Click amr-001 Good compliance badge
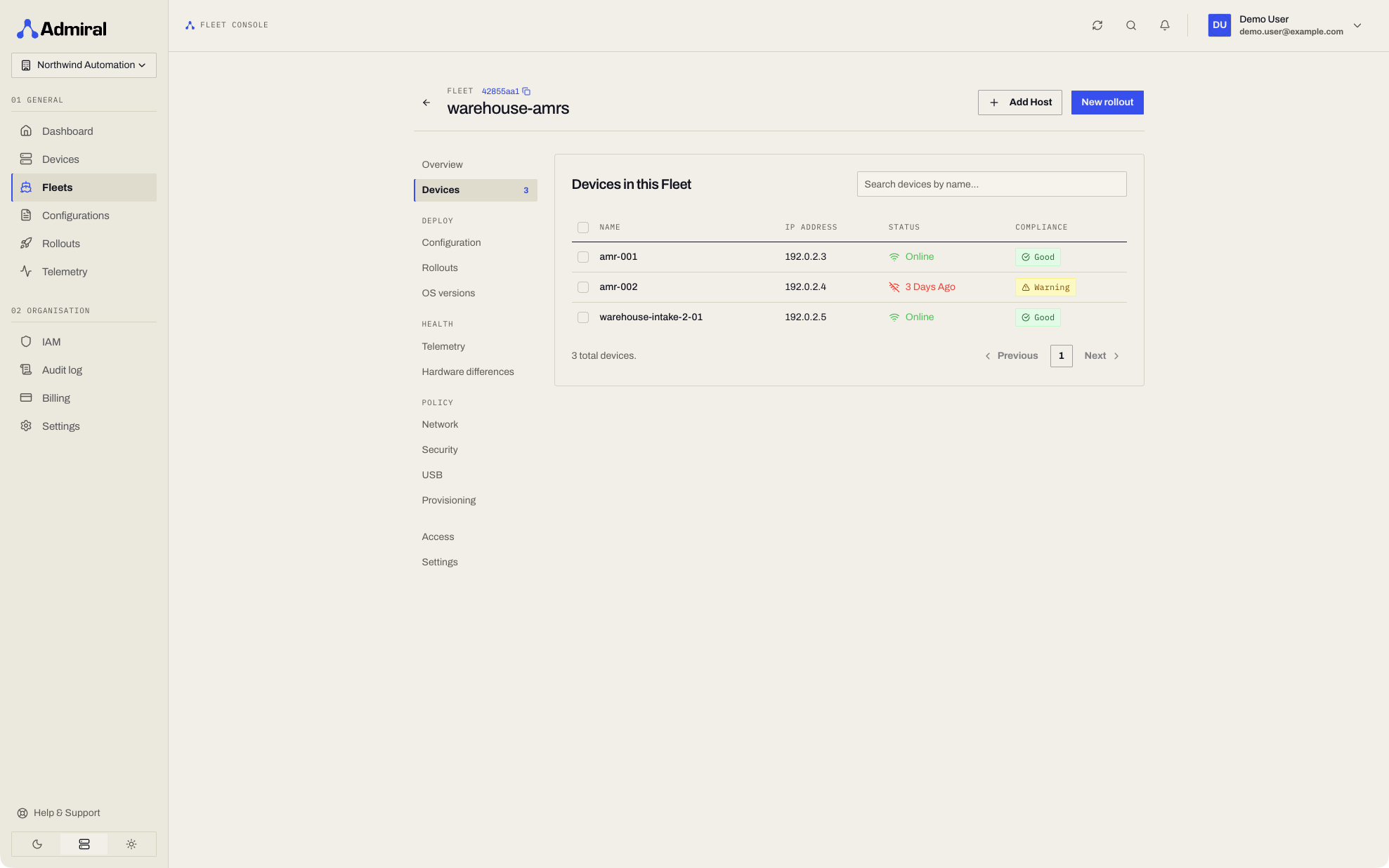The width and height of the screenshot is (1389, 868). [1038, 257]
